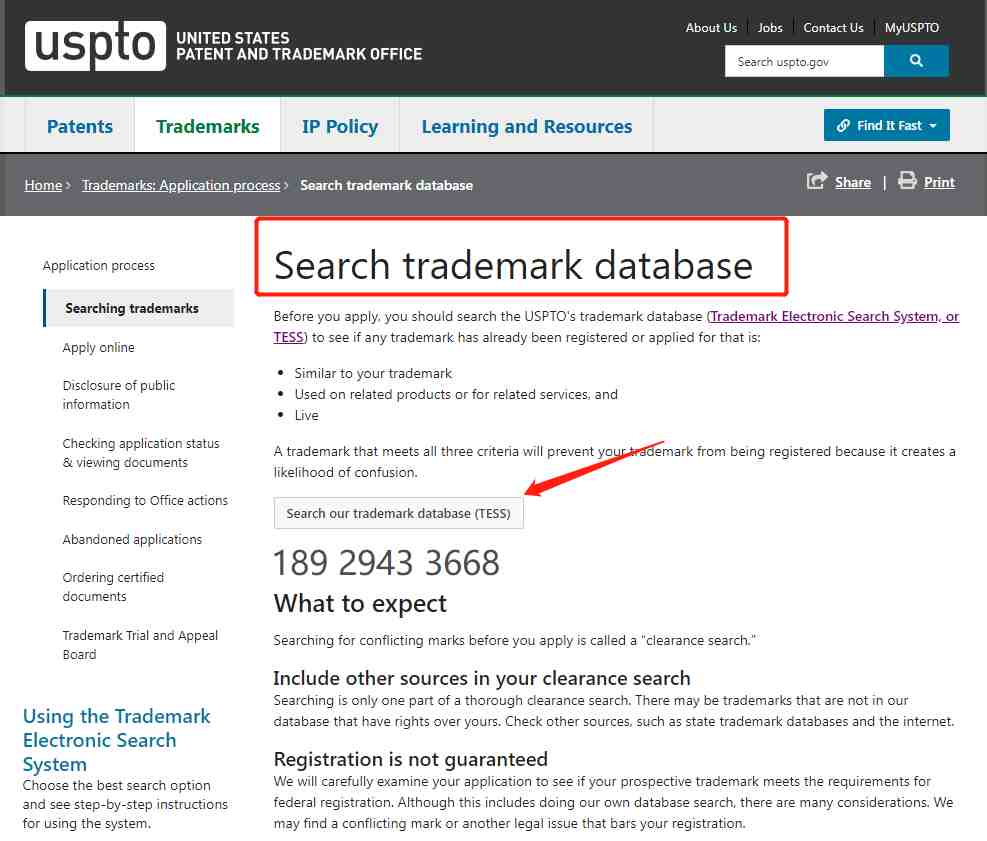
Task: Click Search our trademark database (TESS) button
Action: [398, 513]
